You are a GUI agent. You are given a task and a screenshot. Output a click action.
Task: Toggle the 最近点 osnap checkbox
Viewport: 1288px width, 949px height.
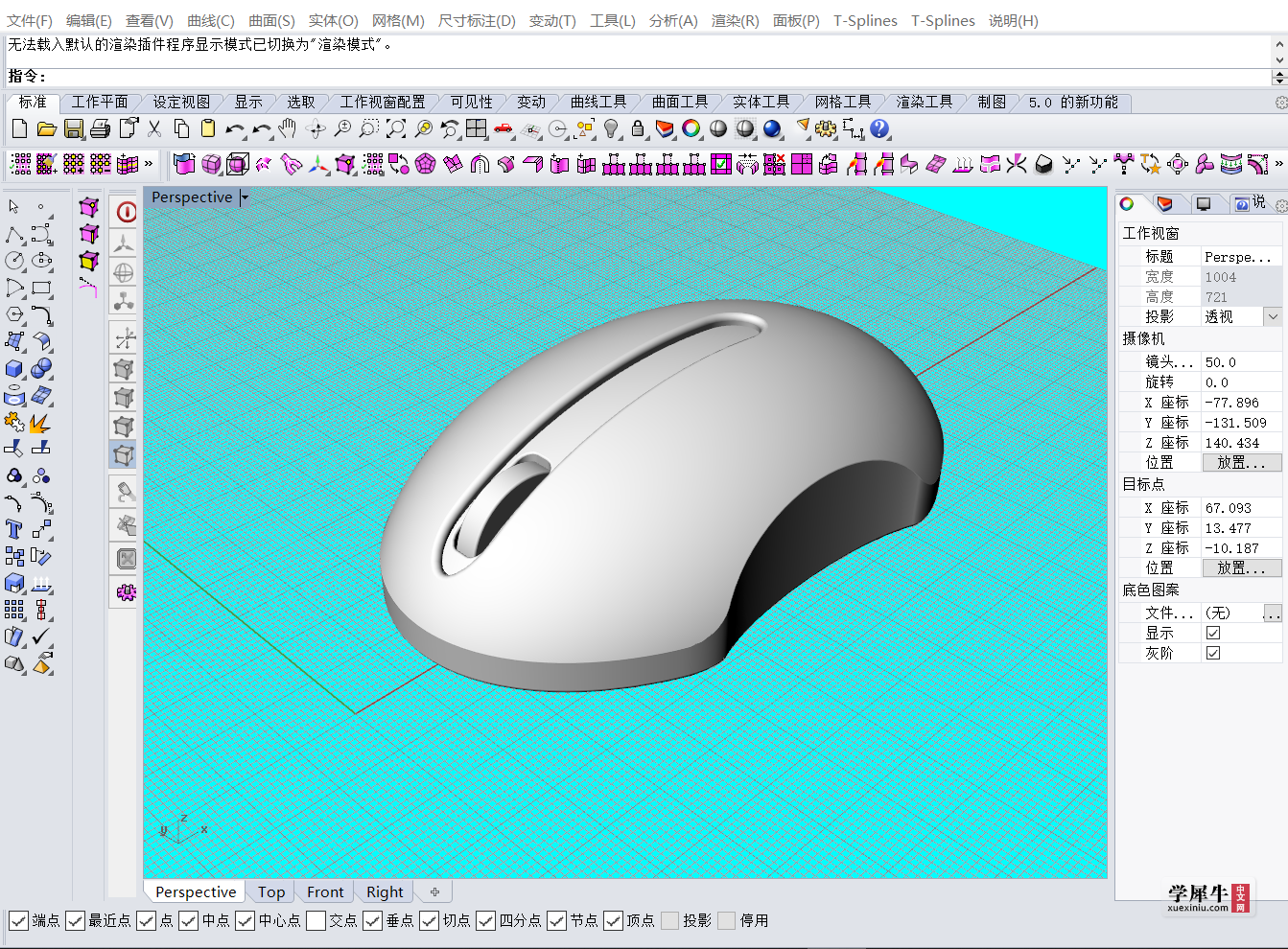(75, 921)
